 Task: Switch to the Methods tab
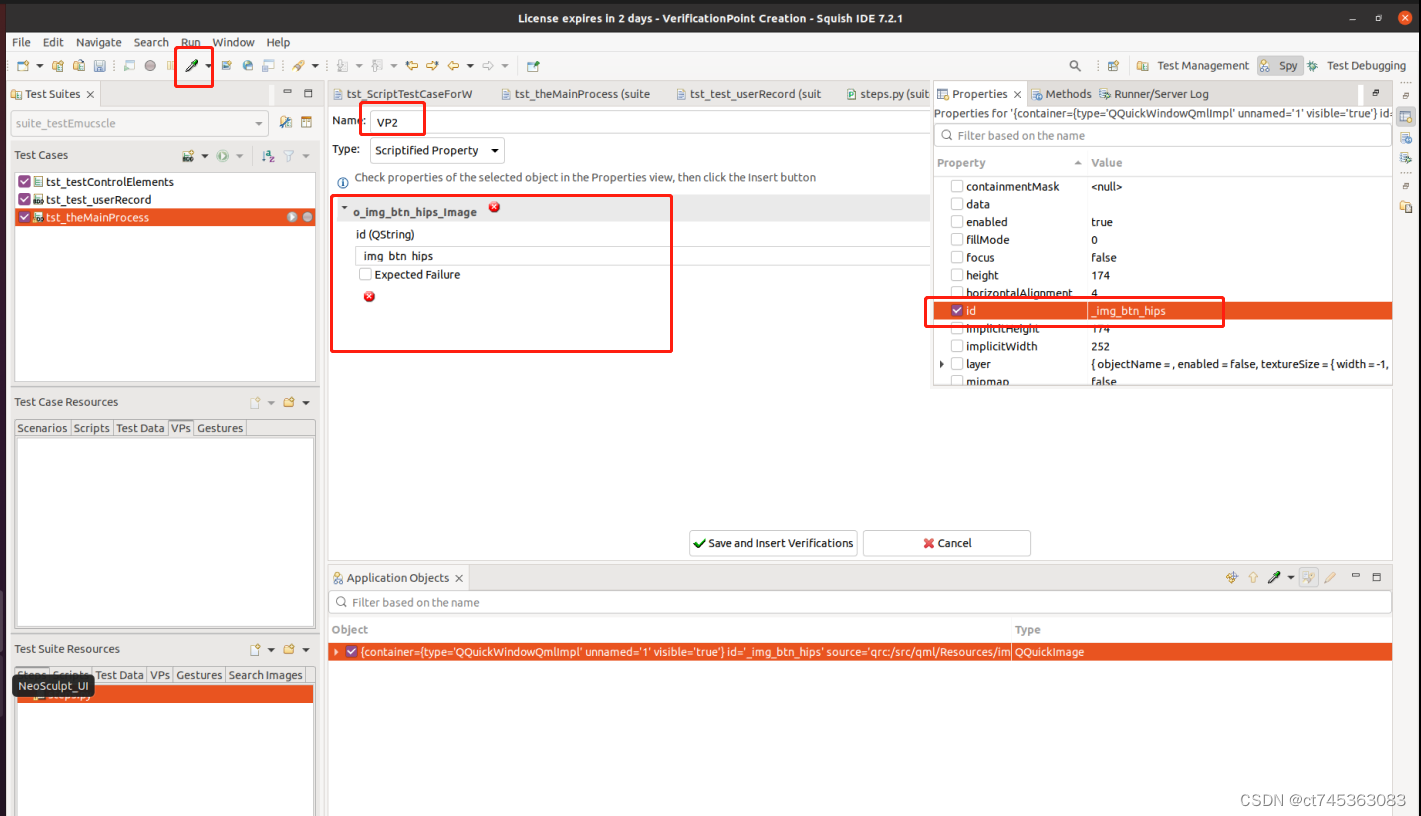coord(1061,94)
